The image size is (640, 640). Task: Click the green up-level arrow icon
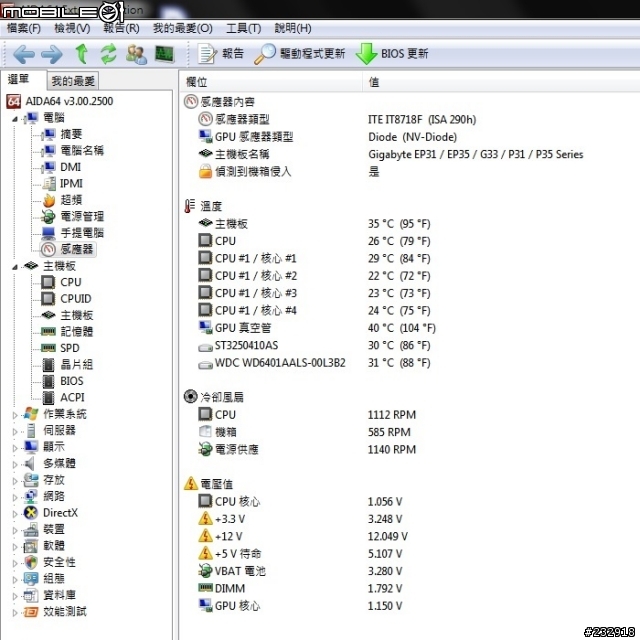(x=81, y=54)
